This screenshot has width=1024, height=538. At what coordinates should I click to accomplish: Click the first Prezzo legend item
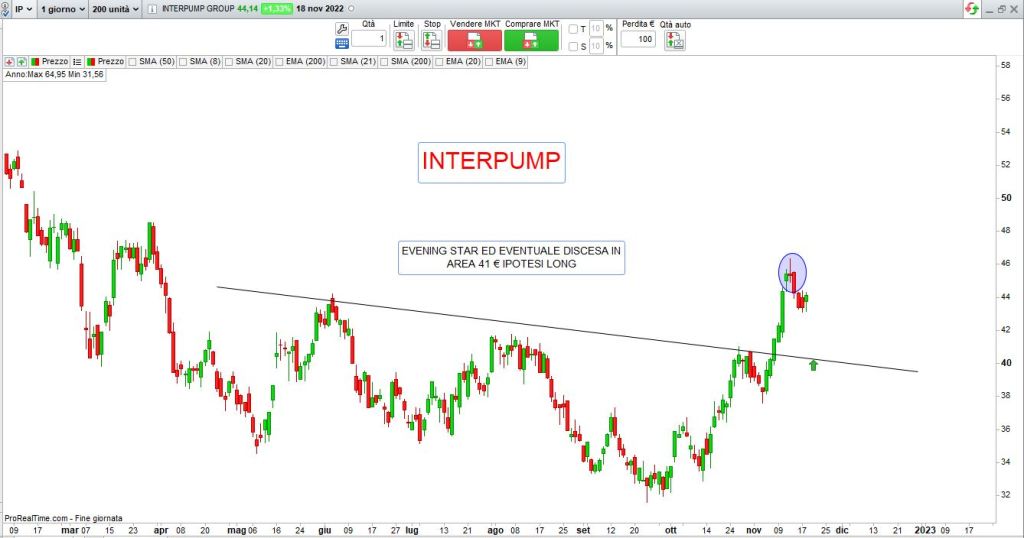point(50,61)
